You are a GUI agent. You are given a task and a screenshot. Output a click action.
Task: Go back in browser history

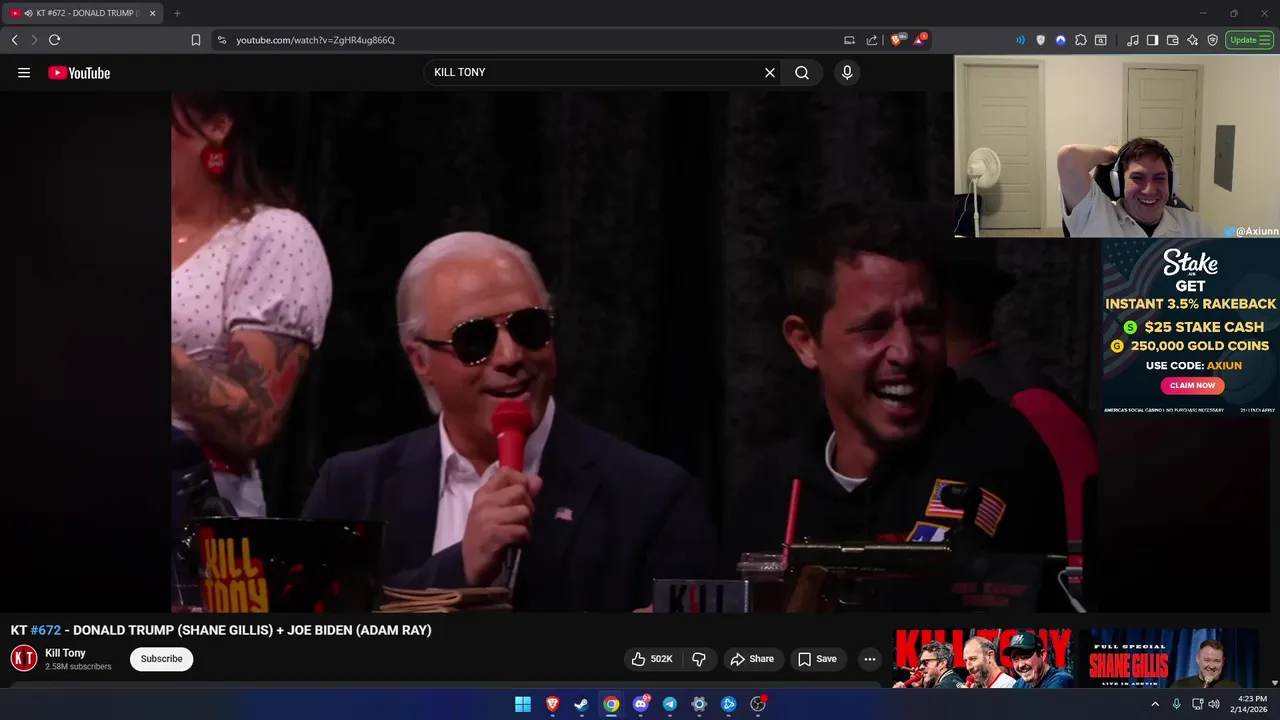point(15,40)
